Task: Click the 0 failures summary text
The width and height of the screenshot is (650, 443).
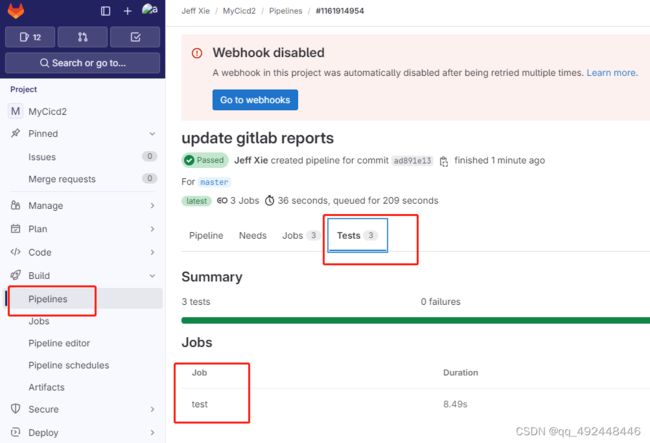Action: pos(440,302)
